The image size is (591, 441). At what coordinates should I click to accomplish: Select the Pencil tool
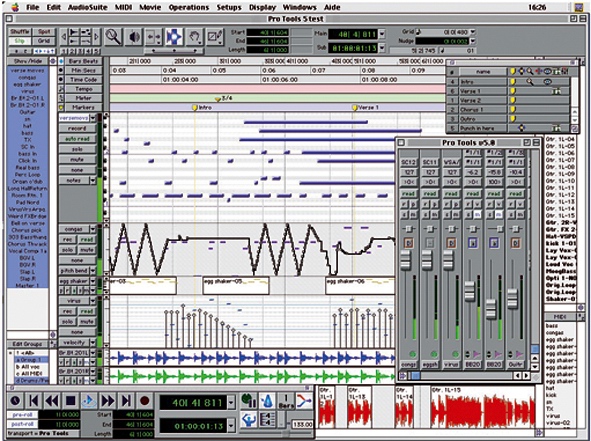(215, 37)
